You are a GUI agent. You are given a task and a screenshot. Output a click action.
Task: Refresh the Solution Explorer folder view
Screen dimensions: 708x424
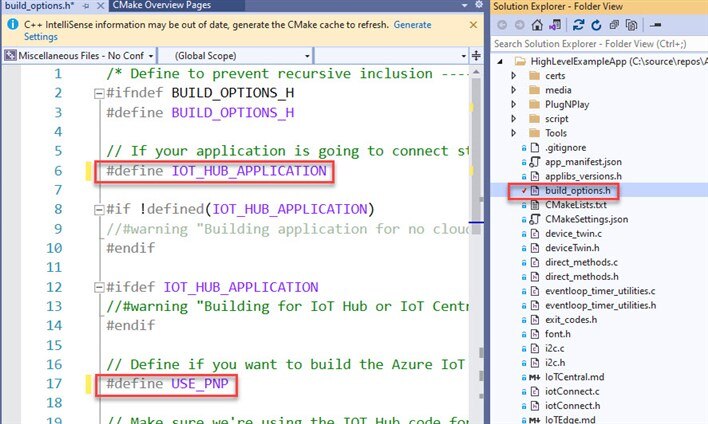596,25
